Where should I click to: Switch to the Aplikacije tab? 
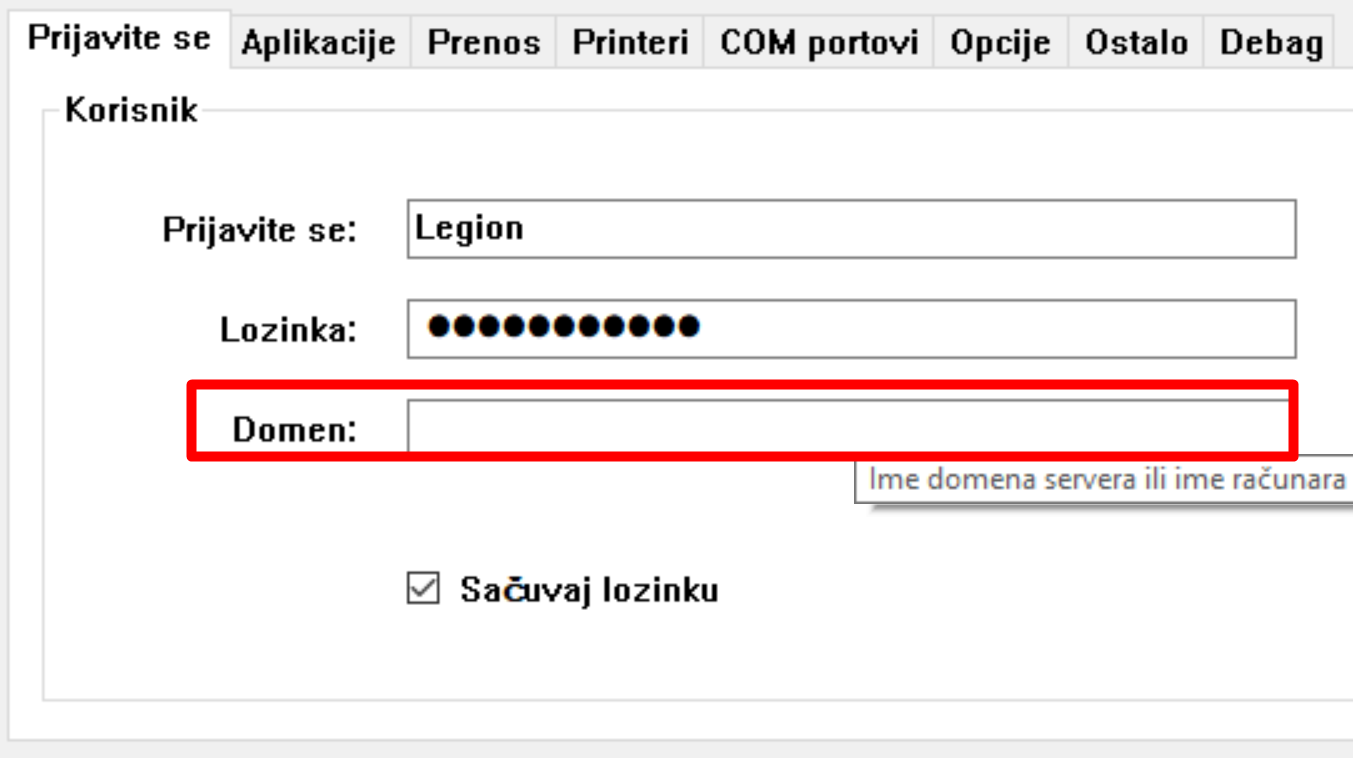pos(318,43)
